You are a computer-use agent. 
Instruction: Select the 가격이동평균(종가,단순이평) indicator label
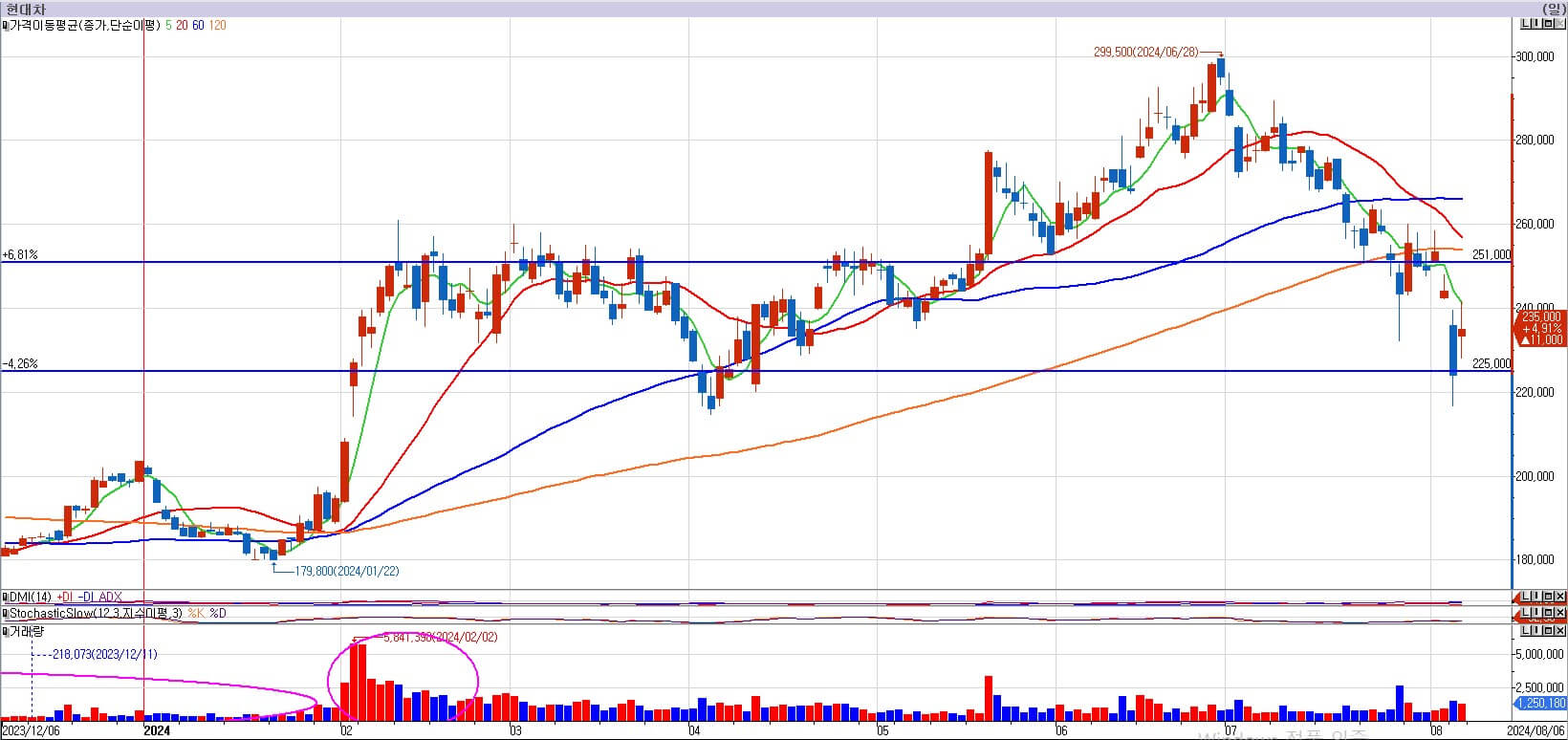(x=85, y=25)
